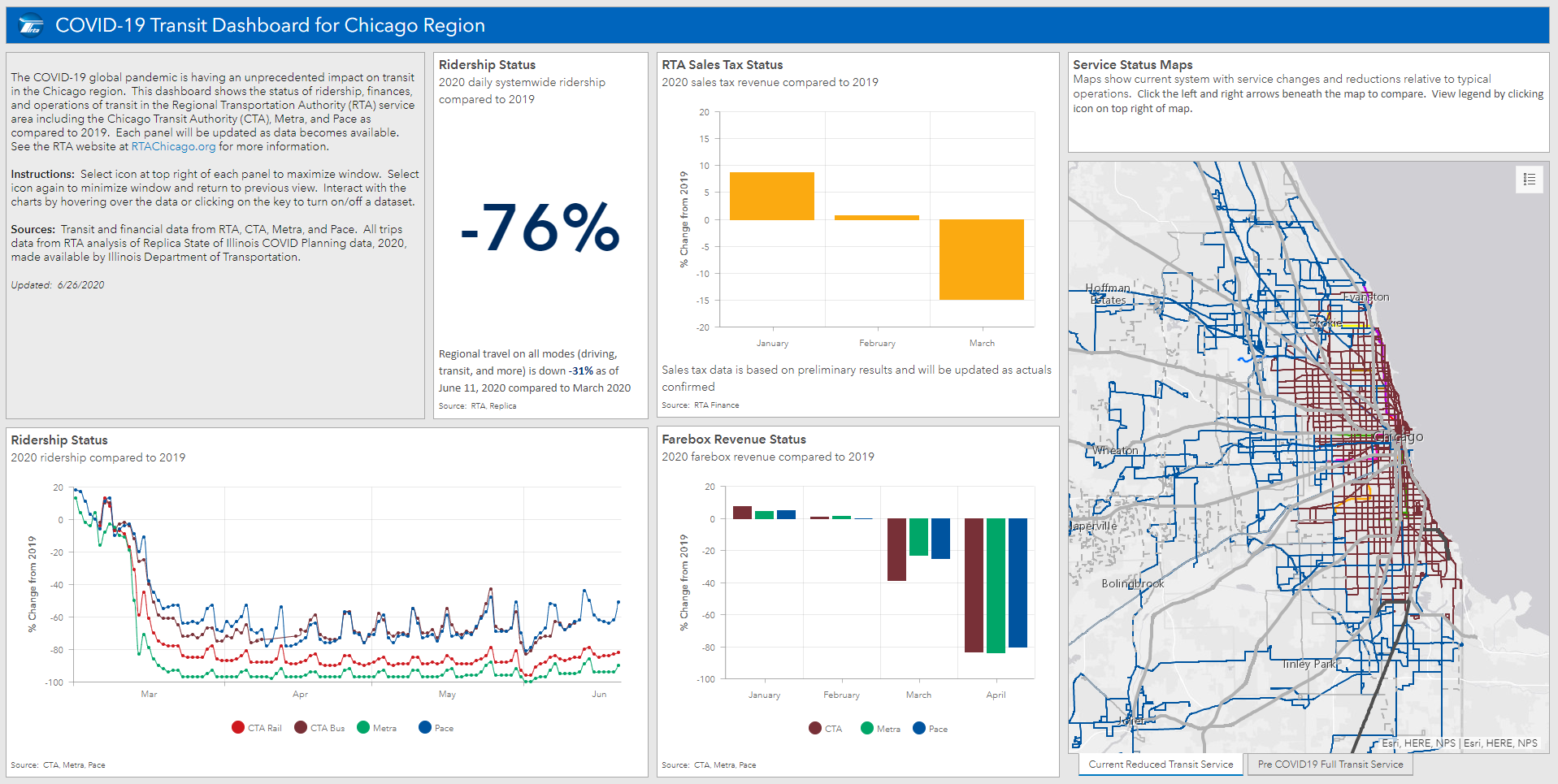
Task: Click the Esri, HERE, NPS attribution
Action: click(x=1460, y=743)
